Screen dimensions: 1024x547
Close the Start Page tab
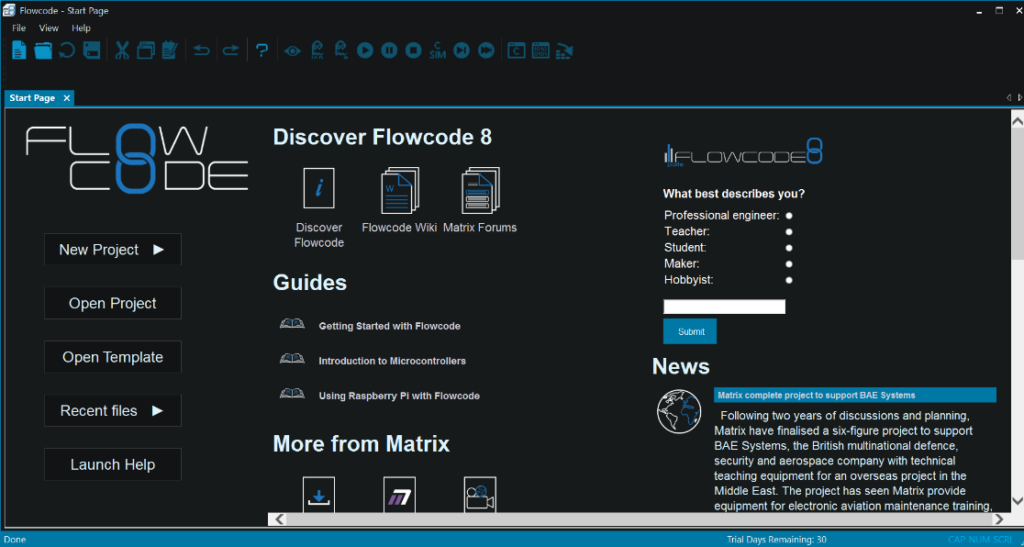(67, 98)
